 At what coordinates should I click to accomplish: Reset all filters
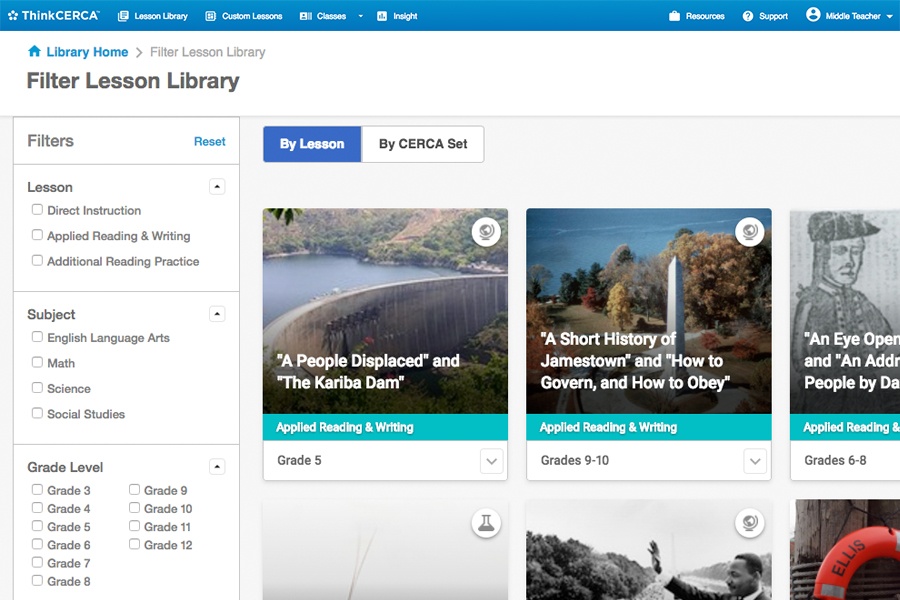coord(209,142)
